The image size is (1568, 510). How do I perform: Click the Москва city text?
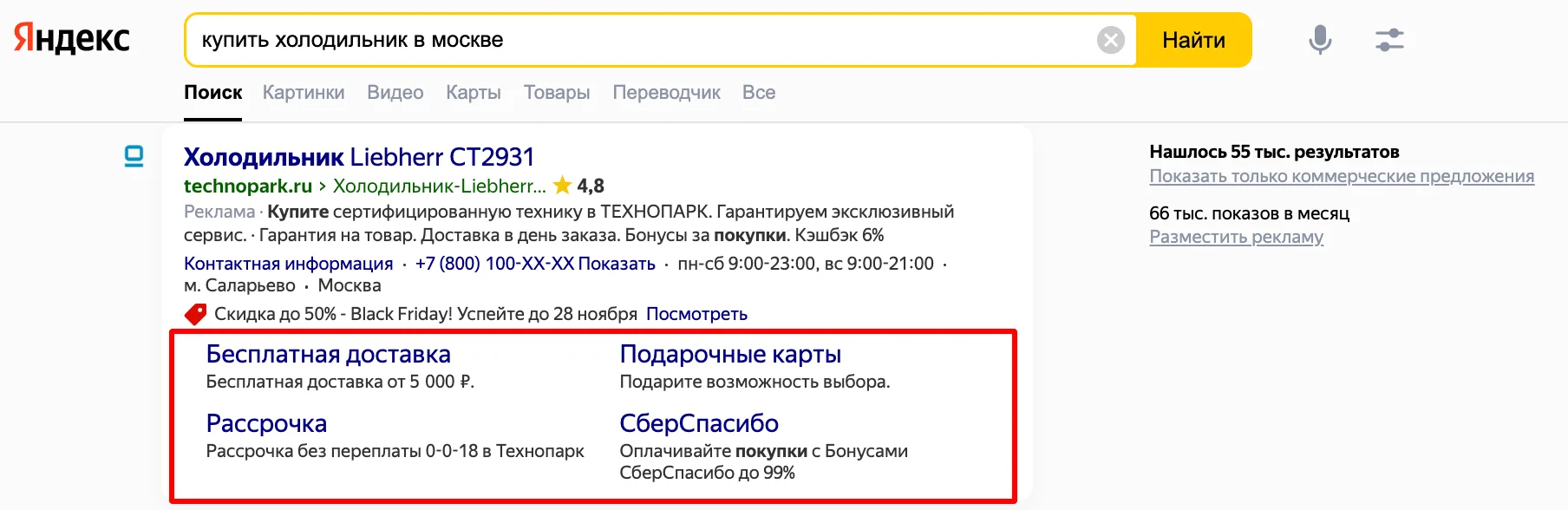[x=350, y=285]
